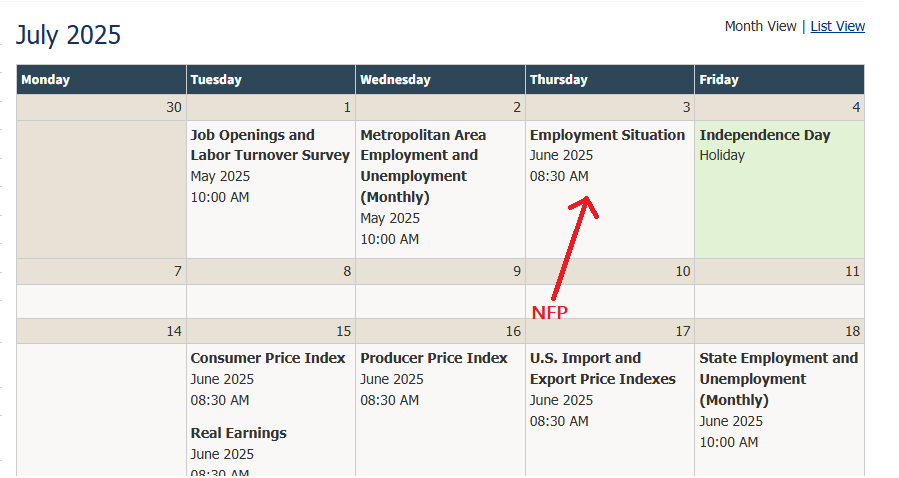
Task: Open State Employment and Unemployment (Monthly)
Action: 778,378
